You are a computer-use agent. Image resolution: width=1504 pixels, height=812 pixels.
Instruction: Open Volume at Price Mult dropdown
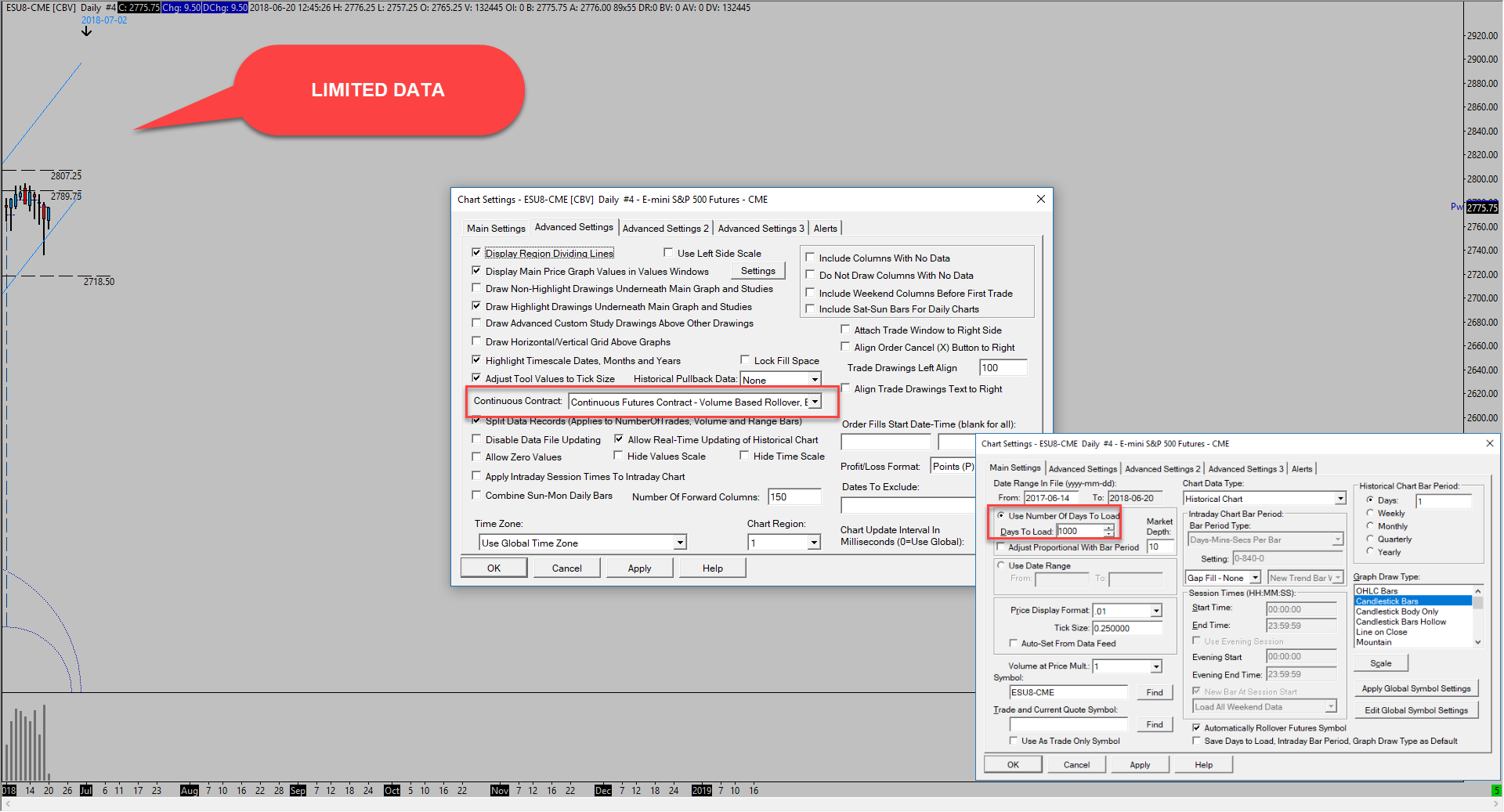pos(1156,666)
